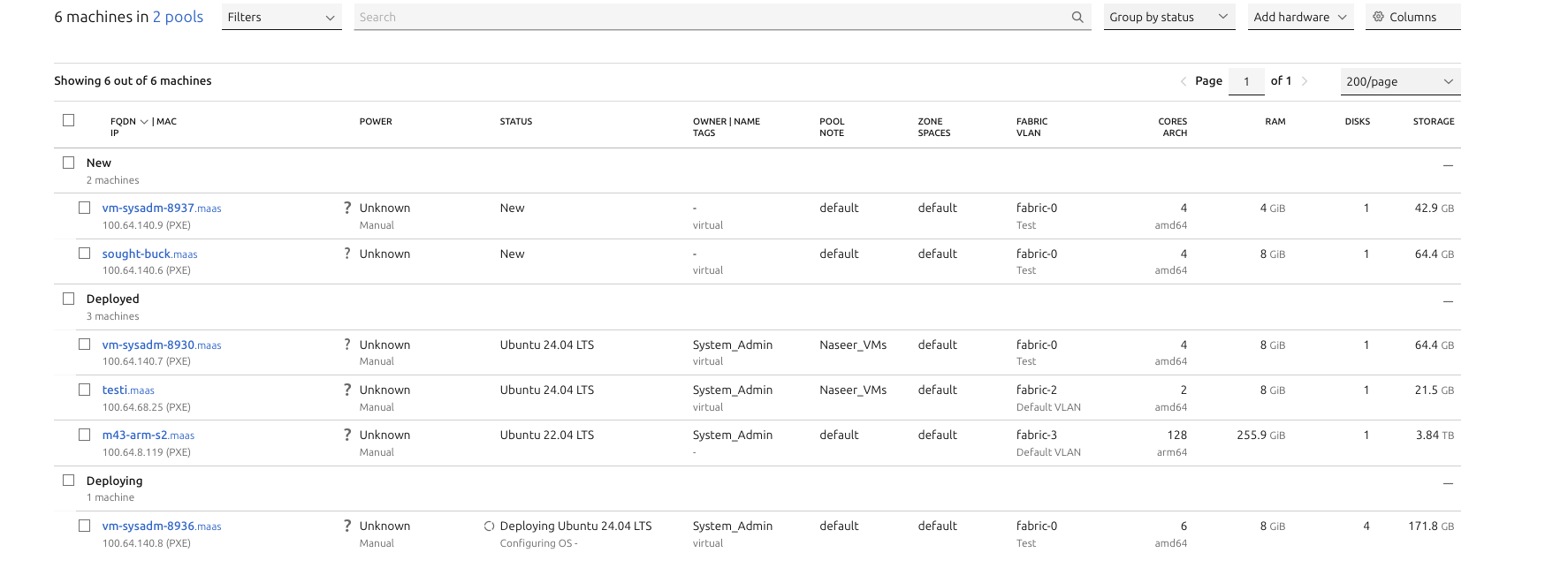Collapse the New machines group
Viewport: 1568px width, 568px height.
[x=1448, y=165]
